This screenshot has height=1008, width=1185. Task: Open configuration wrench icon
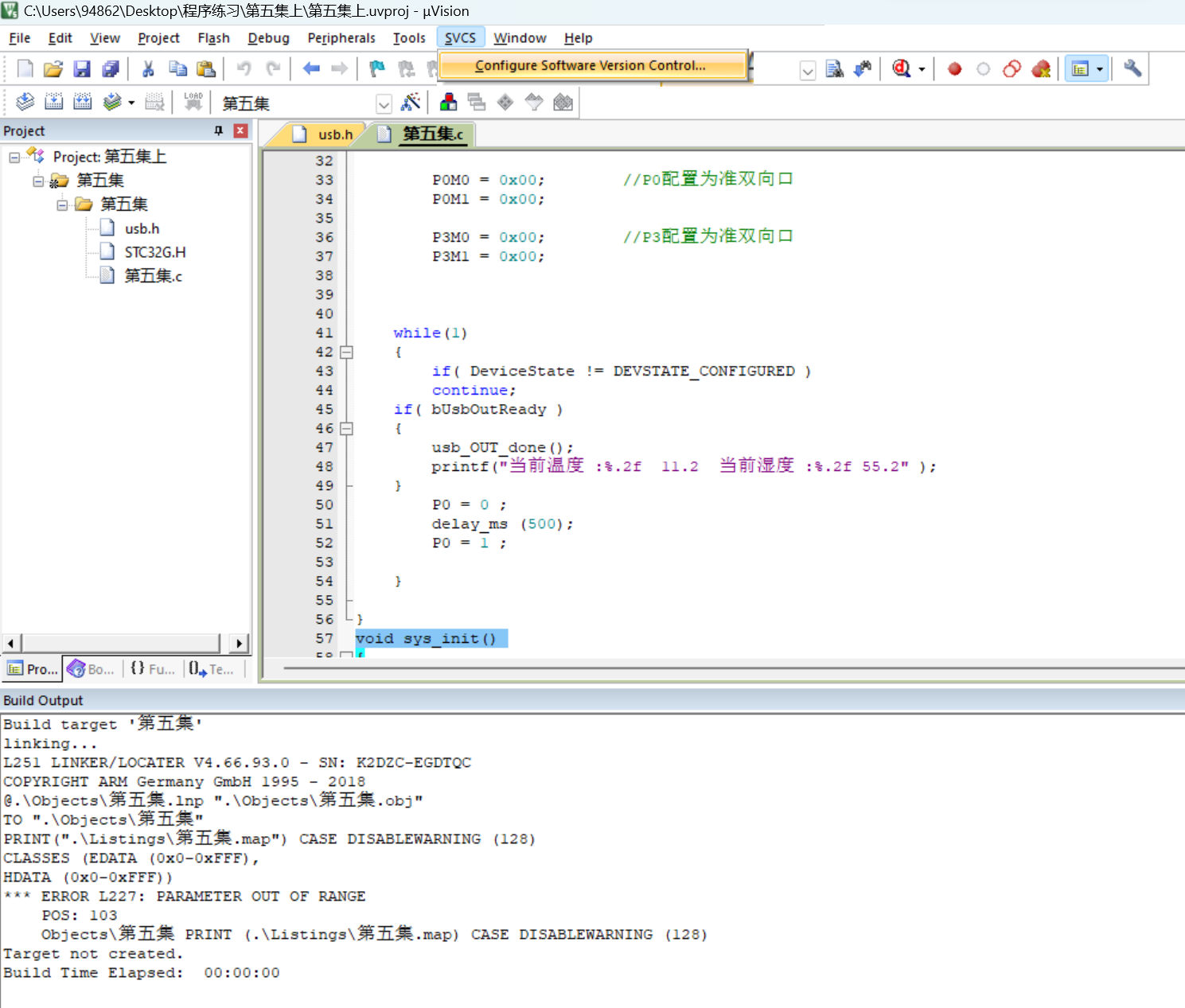[1132, 69]
